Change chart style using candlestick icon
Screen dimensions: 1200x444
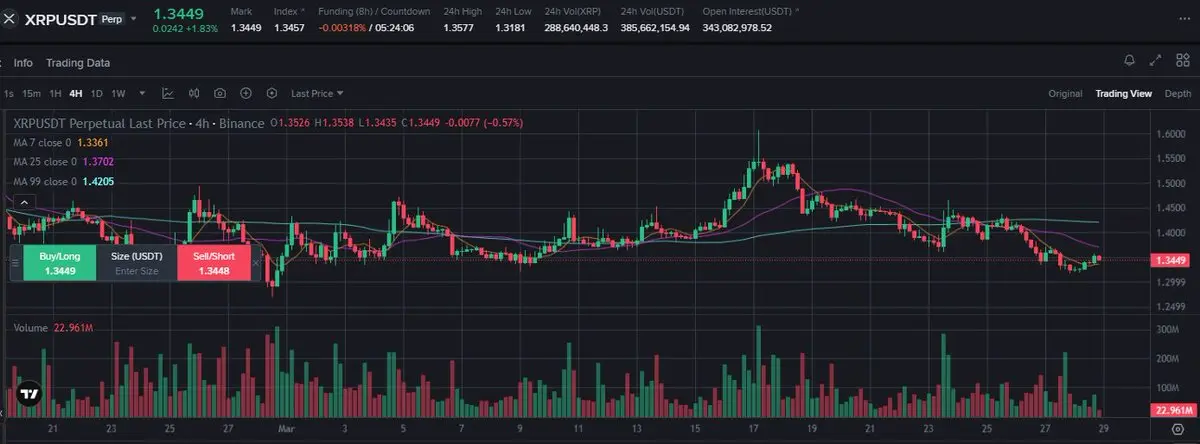click(194, 94)
